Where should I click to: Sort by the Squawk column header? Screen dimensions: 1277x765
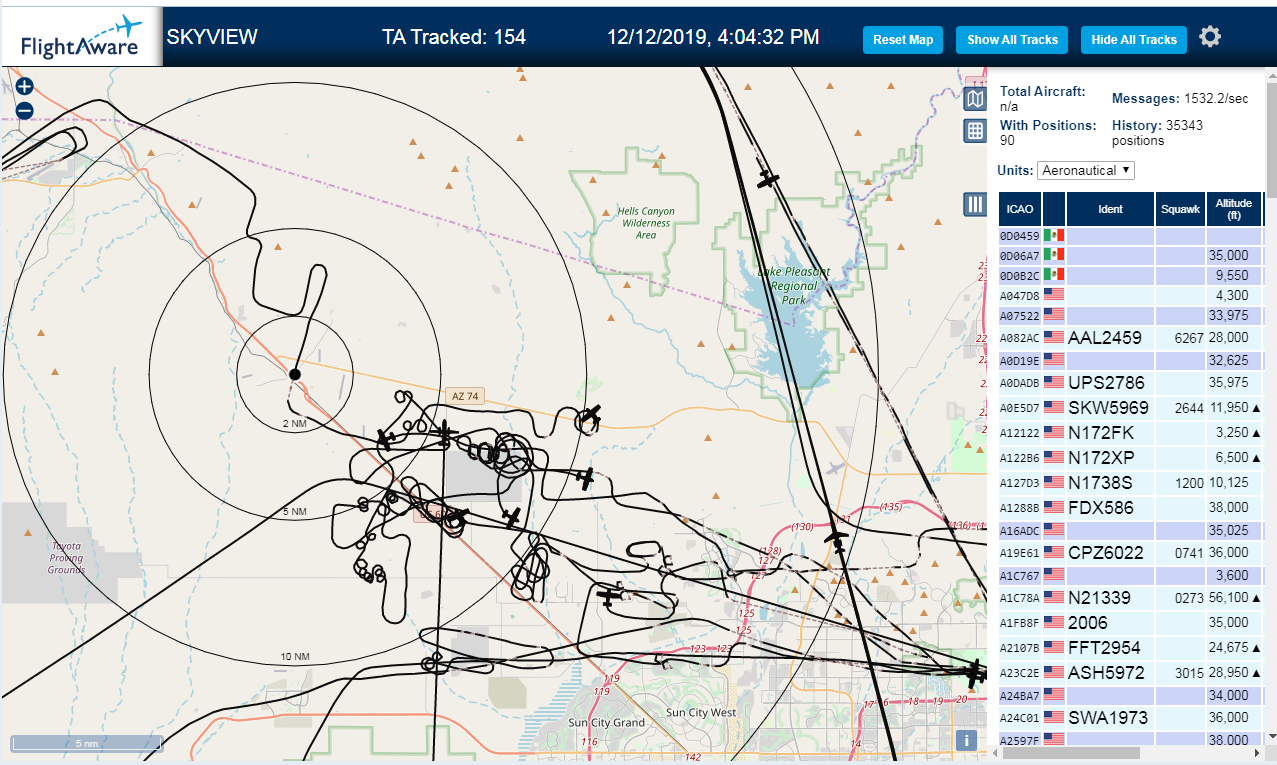pyautogui.click(x=1180, y=209)
